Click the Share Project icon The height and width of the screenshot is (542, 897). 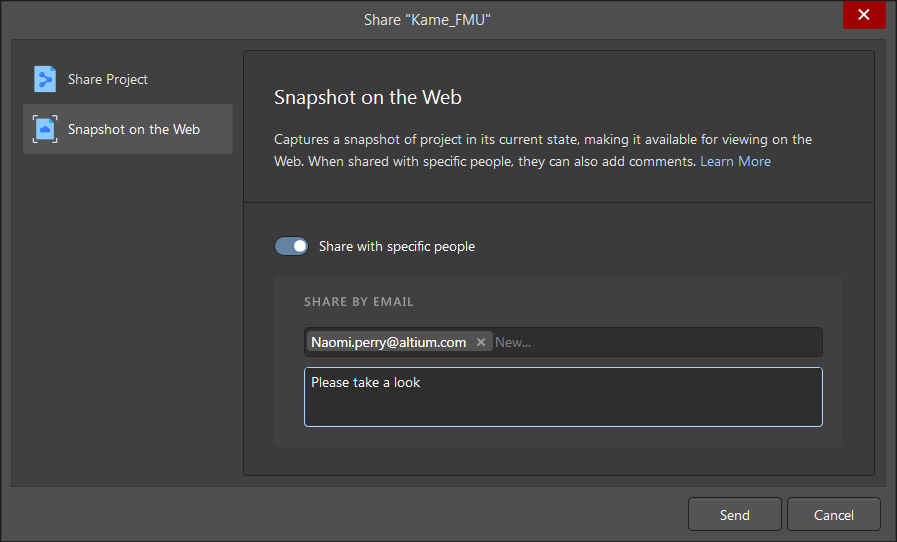[45, 79]
